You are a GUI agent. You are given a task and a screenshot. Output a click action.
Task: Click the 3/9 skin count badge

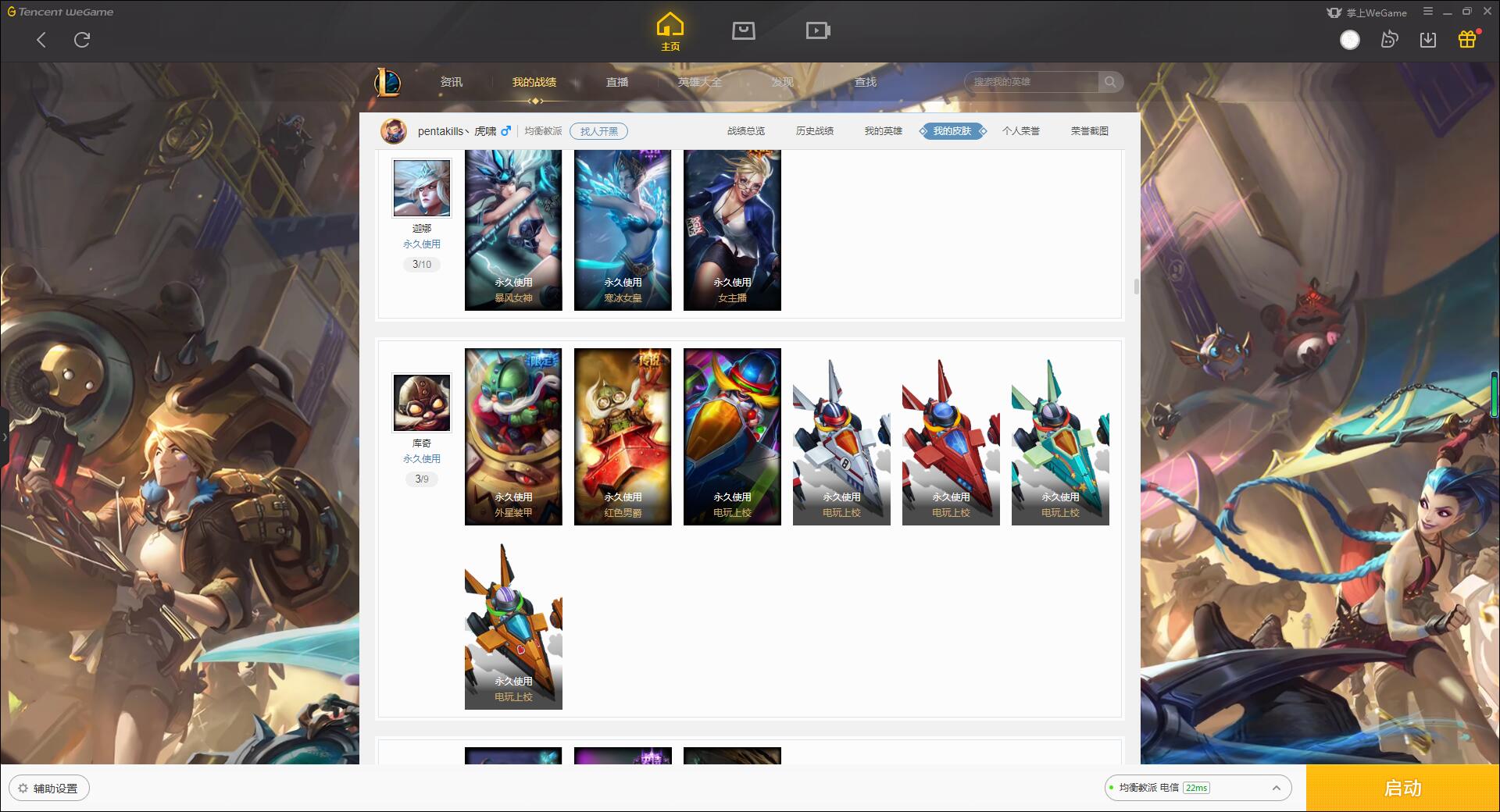click(x=422, y=479)
